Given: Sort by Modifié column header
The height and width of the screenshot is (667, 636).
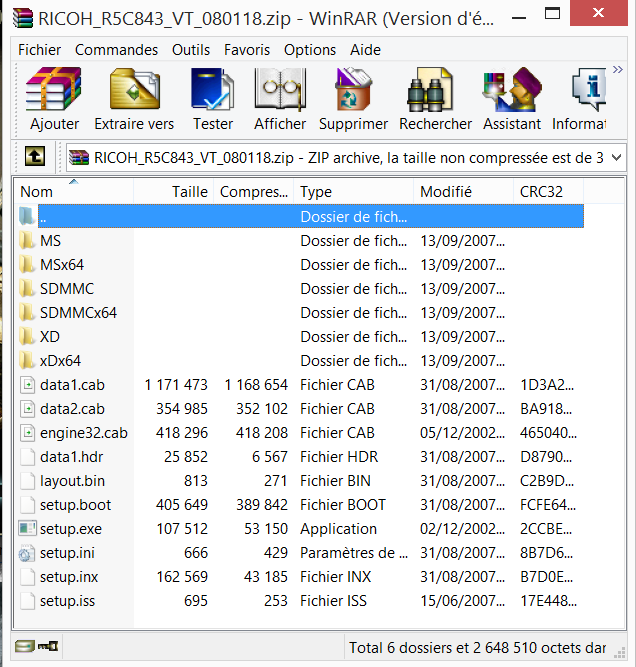Looking at the screenshot, I should coord(464,192).
